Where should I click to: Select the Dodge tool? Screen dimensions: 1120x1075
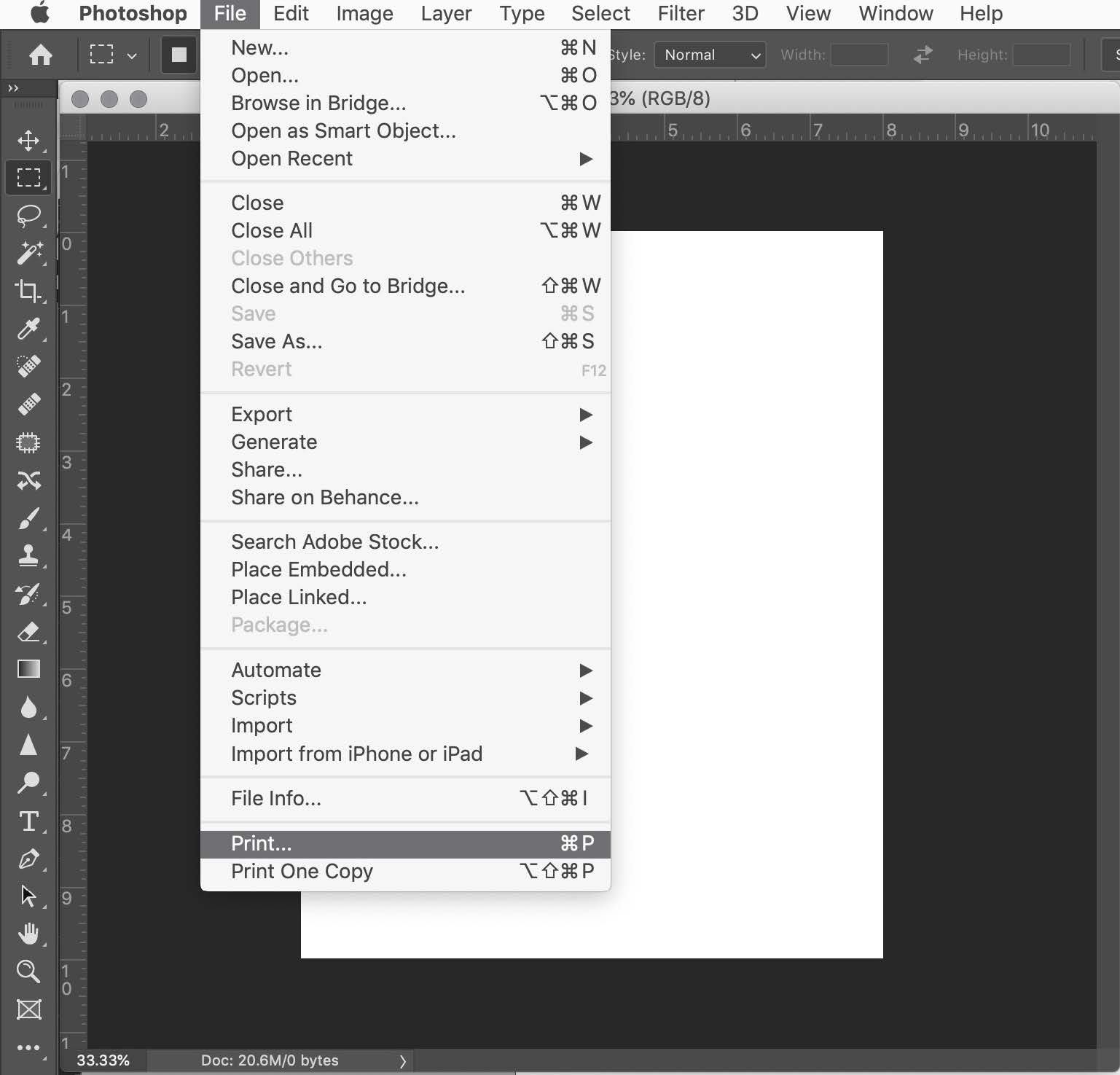(x=28, y=783)
